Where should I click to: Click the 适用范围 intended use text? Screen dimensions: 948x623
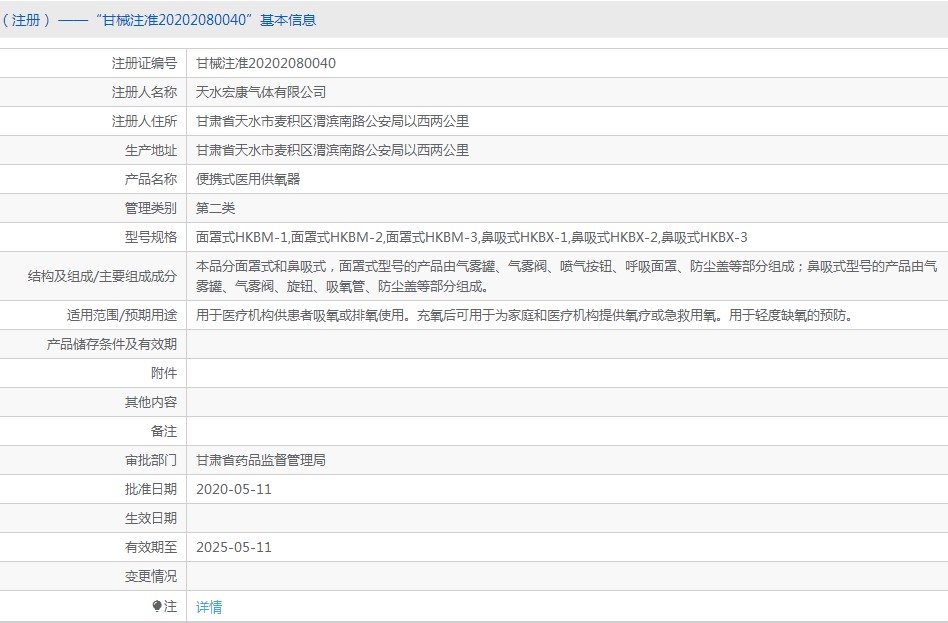point(524,315)
